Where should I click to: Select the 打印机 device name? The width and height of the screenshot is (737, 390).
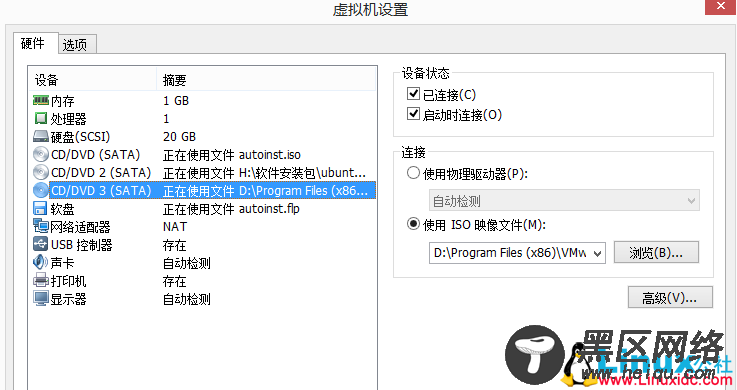69,281
